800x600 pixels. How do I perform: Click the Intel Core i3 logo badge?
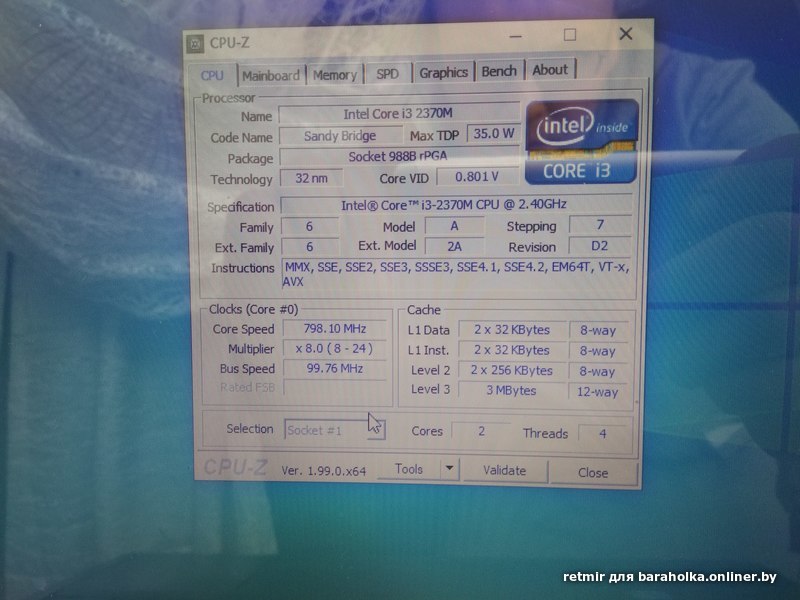click(582, 142)
